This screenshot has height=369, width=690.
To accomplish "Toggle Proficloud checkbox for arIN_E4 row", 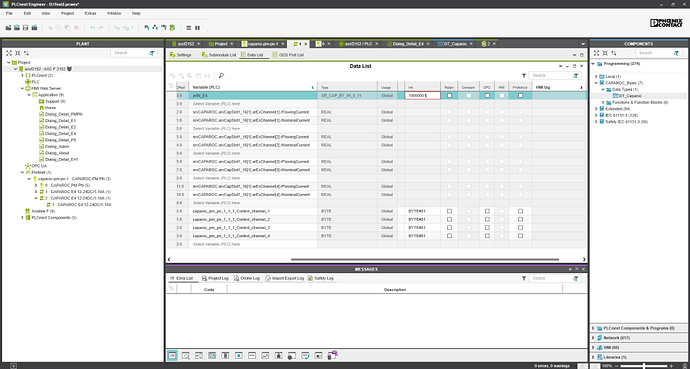I will tap(521, 95).
